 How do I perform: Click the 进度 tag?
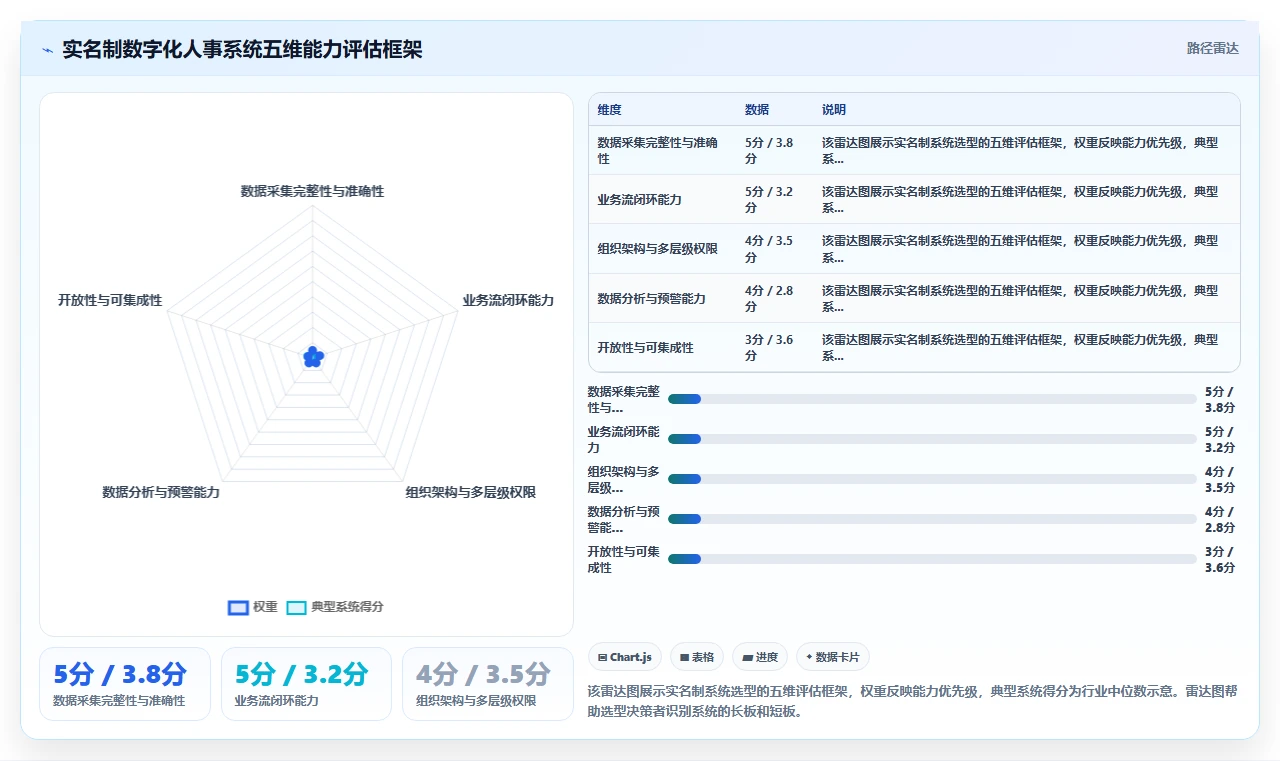click(760, 657)
